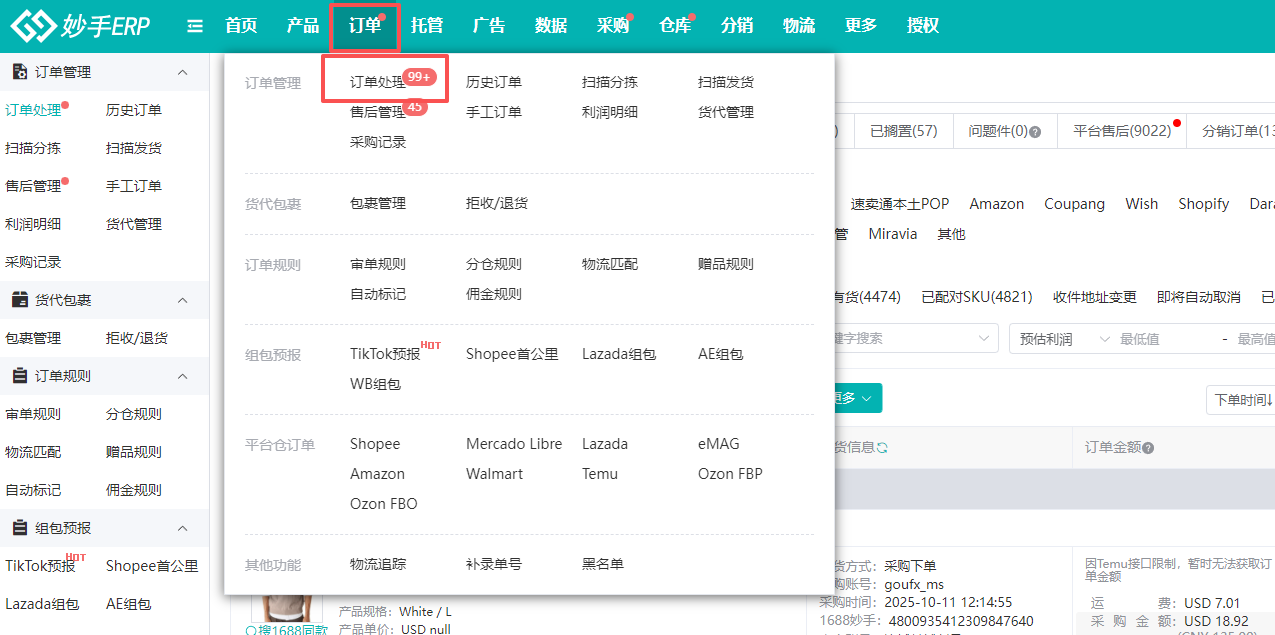Click the help icon beside 问题件(0)

pos(1035,131)
